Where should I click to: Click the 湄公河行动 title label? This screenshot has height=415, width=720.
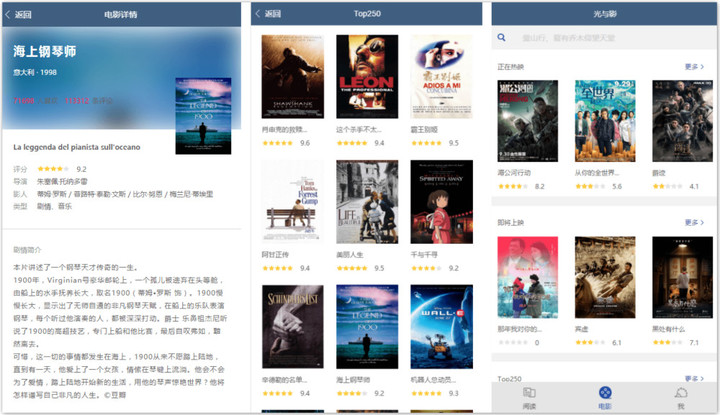pyautogui.click(x=514, y=173)
